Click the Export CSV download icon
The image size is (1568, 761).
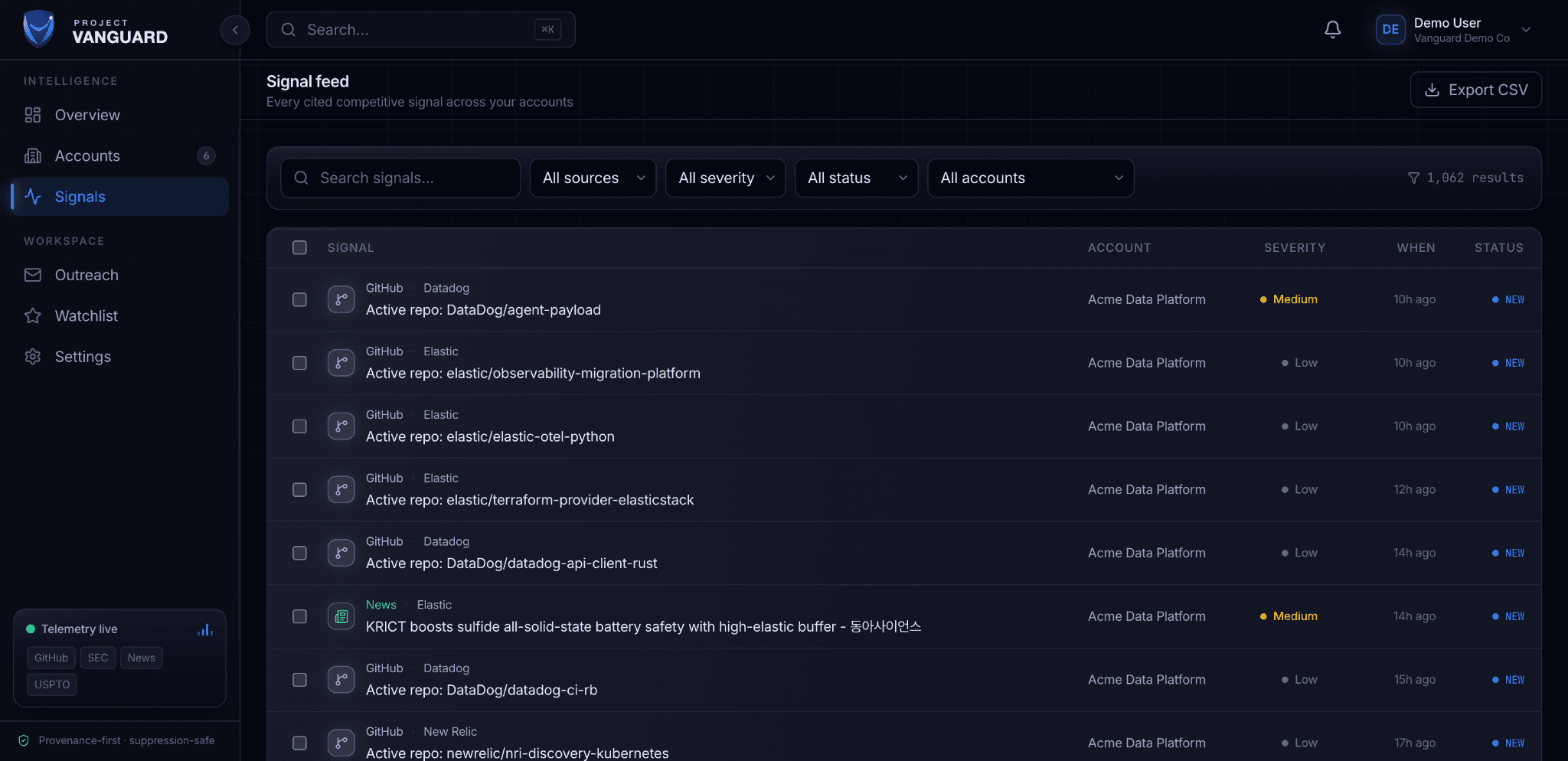1432,90
